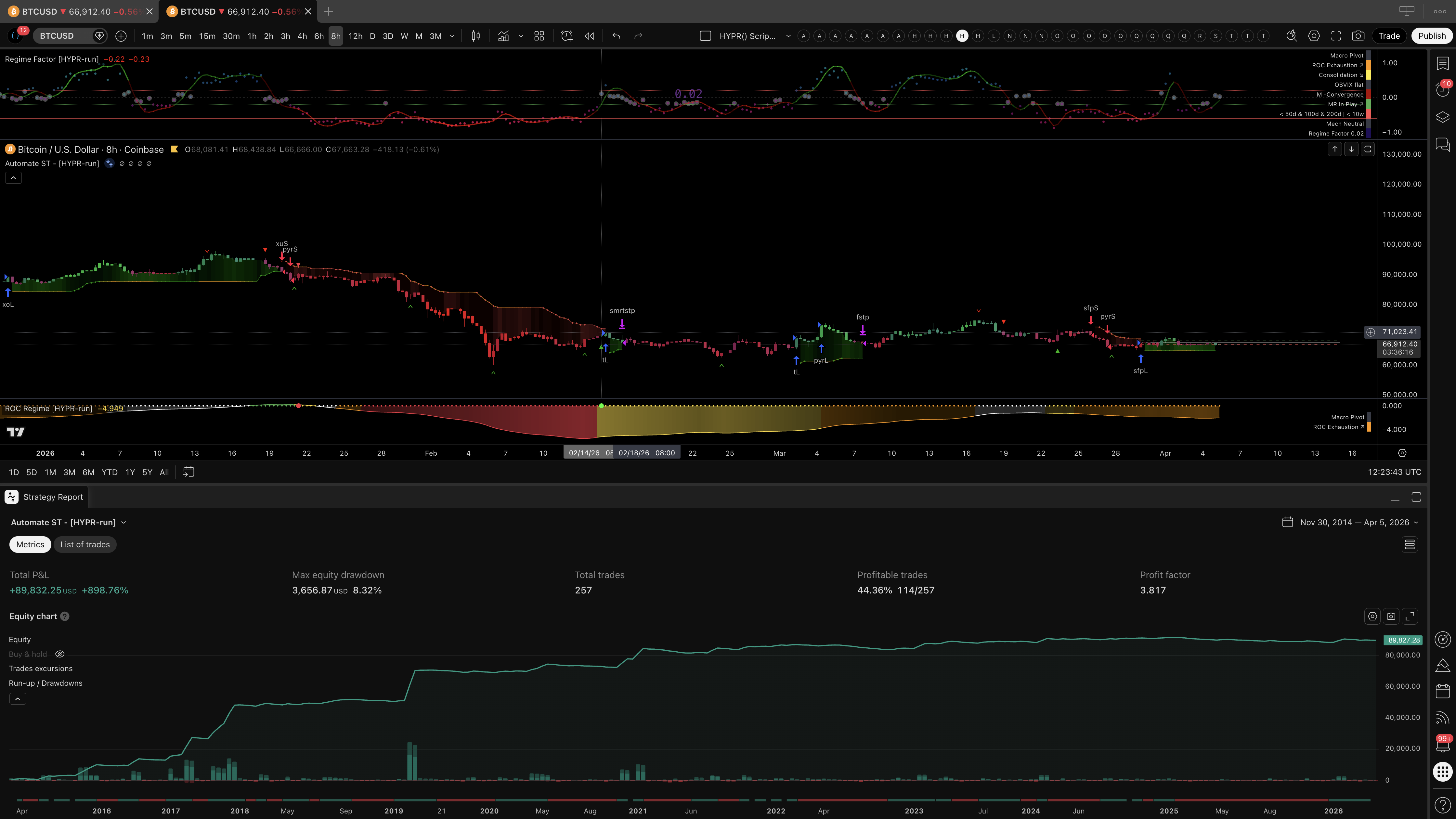The image size is (1456, 819).
Task: Open the BTCUSD symbol search
Action: point(62,36)
